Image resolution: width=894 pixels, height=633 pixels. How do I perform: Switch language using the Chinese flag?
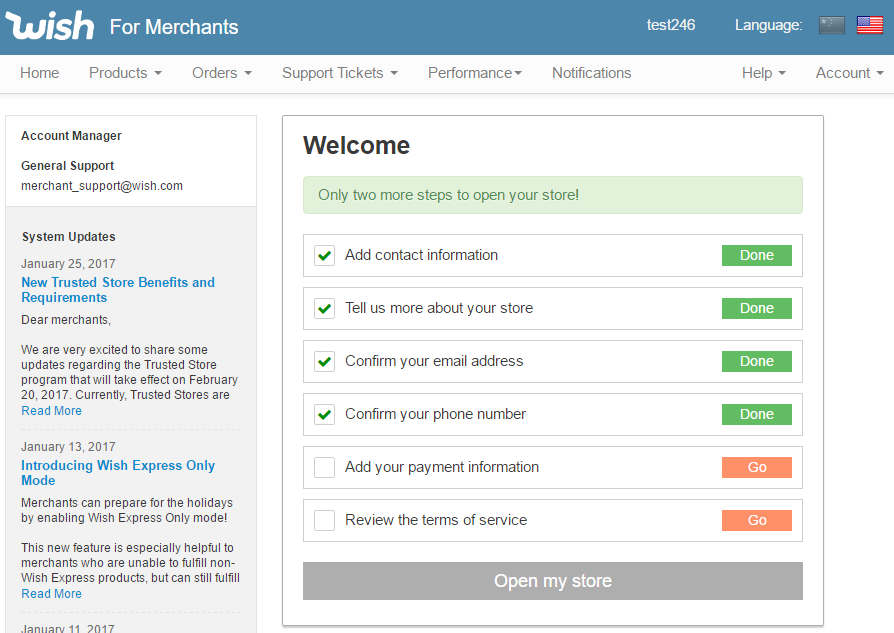(x=831, y=26)
